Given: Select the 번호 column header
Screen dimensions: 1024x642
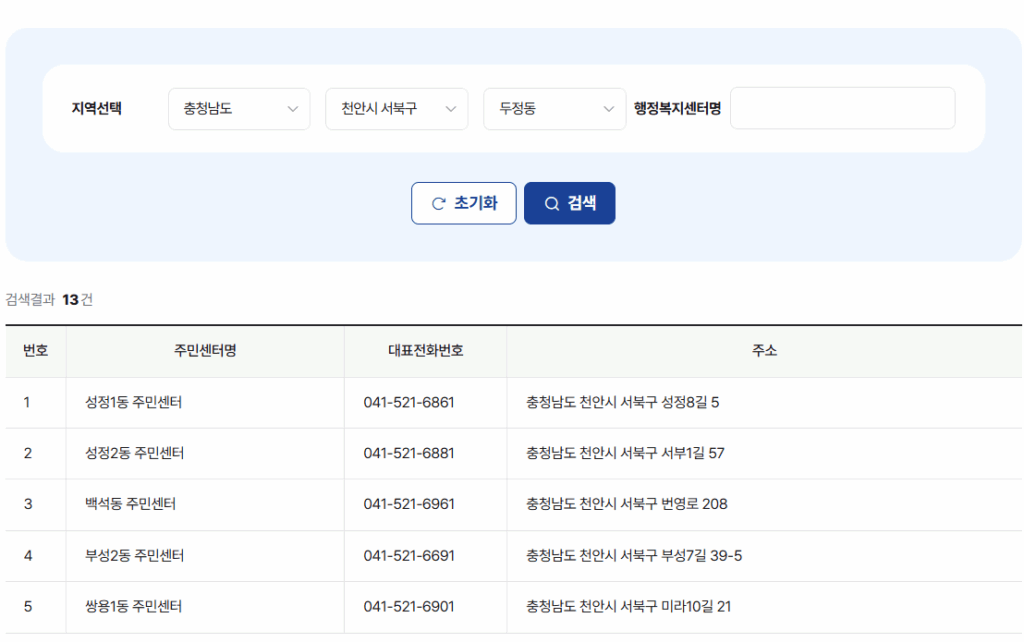Looking at the screenshot, I should click(x=35, y=351).
